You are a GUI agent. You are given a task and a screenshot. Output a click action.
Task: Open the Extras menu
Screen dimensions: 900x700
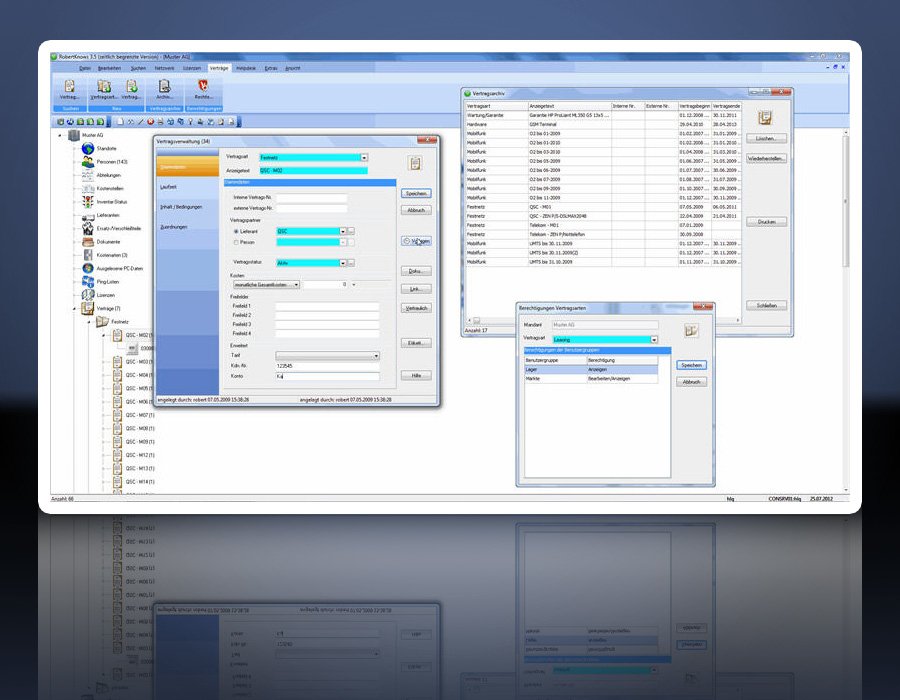271,68
